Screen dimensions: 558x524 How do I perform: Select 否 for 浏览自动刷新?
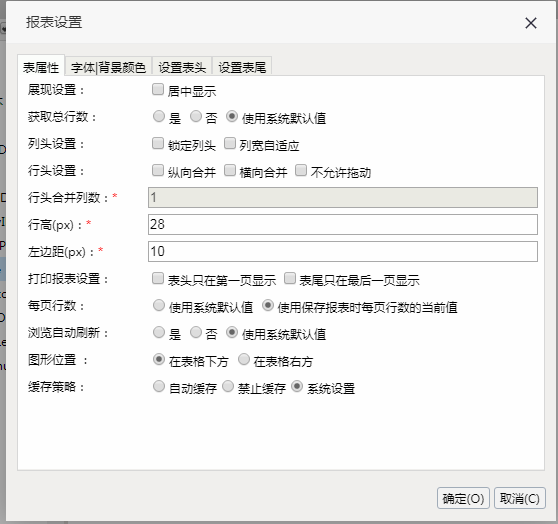click(x=196, y=332)
